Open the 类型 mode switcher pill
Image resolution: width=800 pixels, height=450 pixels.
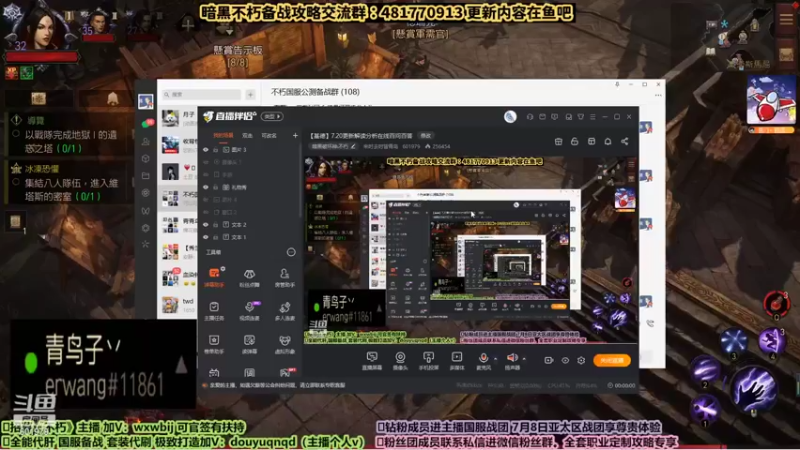(x=272, y=116)
